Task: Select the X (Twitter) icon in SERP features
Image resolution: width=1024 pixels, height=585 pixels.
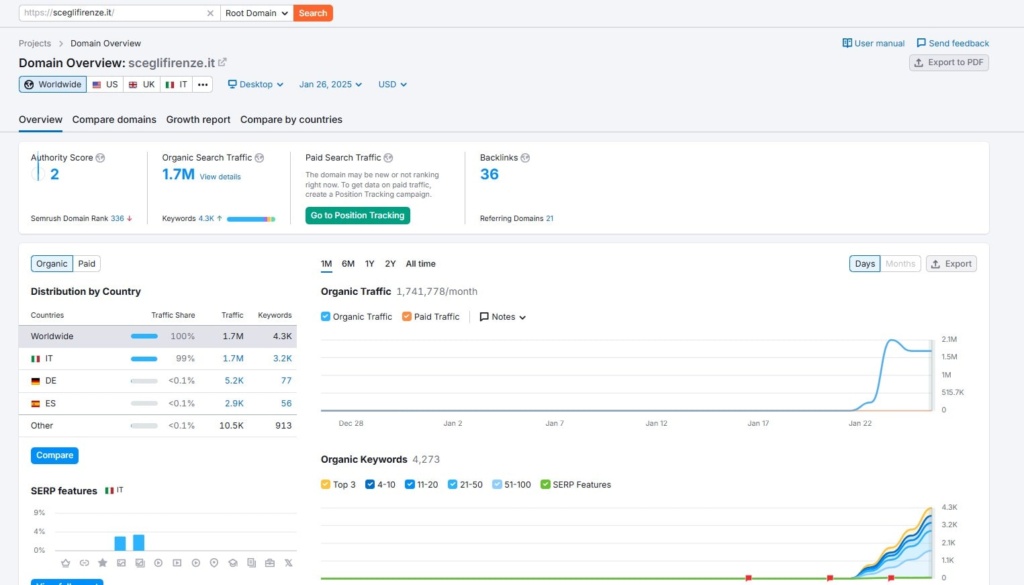Action: (289, 563)
